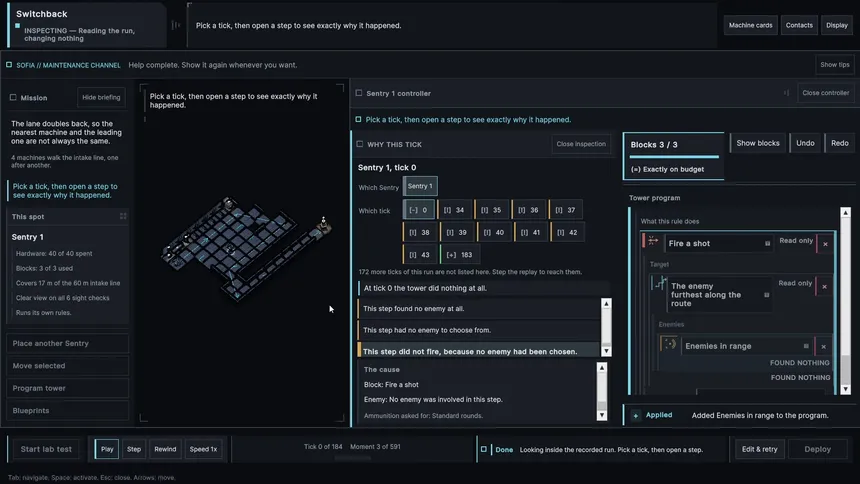
Task: Open Blueprints
Action: coord(67,411)
